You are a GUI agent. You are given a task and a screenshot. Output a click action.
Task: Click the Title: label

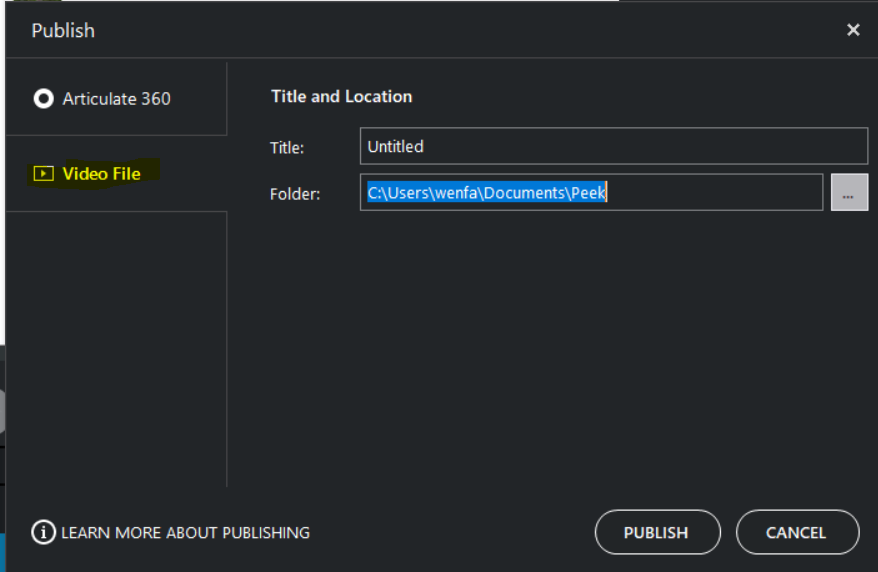(287, 148)
